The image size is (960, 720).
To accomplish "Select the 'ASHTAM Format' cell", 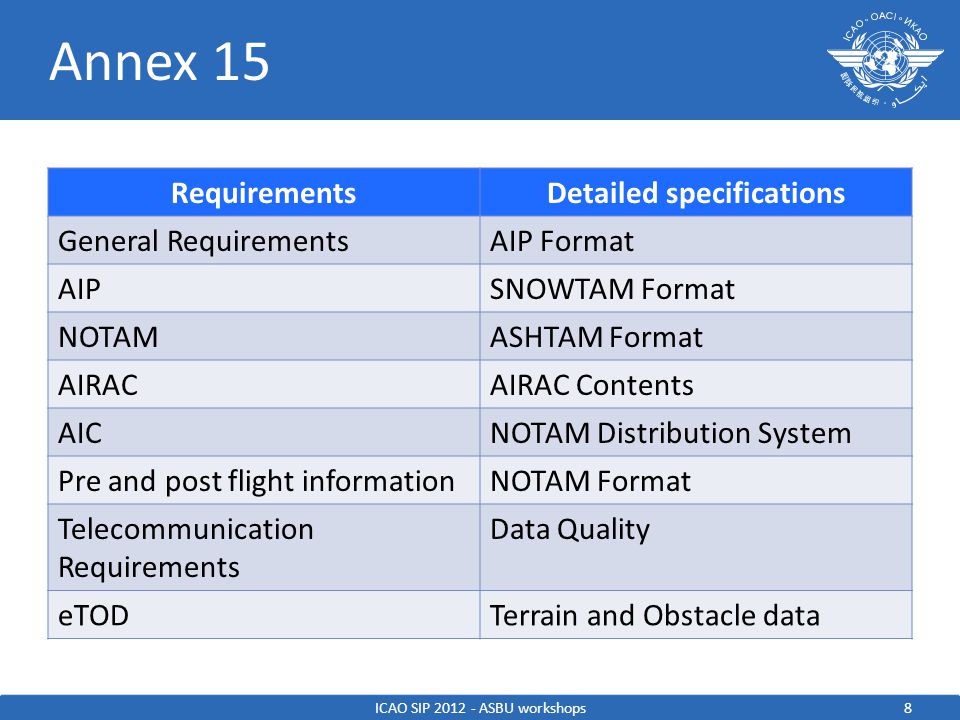I will coord(696,336).
